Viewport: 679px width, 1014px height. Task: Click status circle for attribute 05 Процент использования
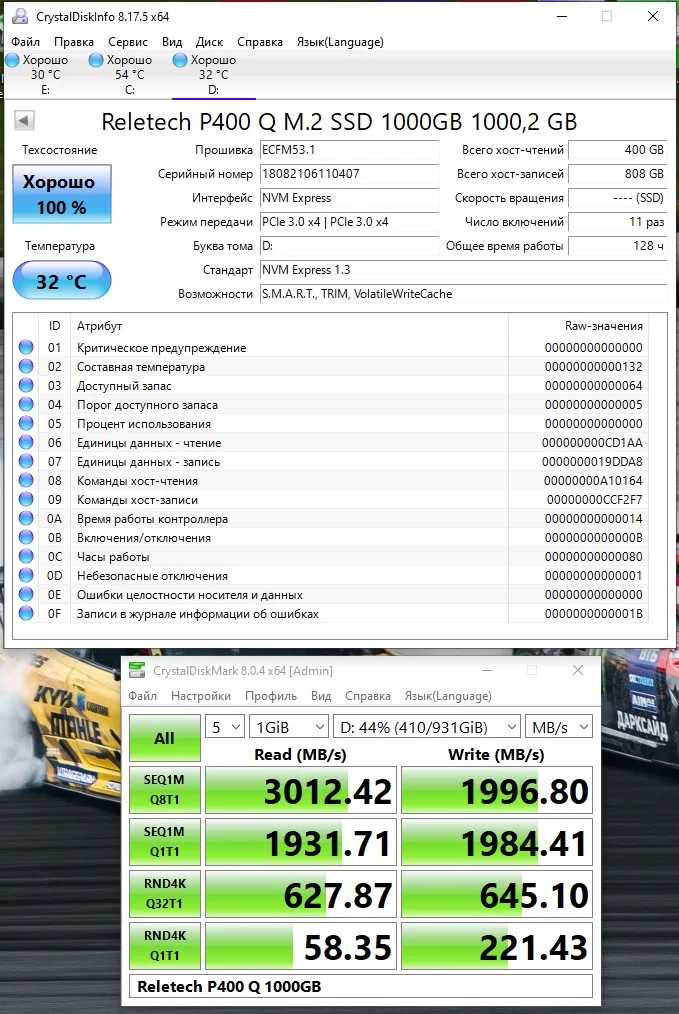point(26,424)
